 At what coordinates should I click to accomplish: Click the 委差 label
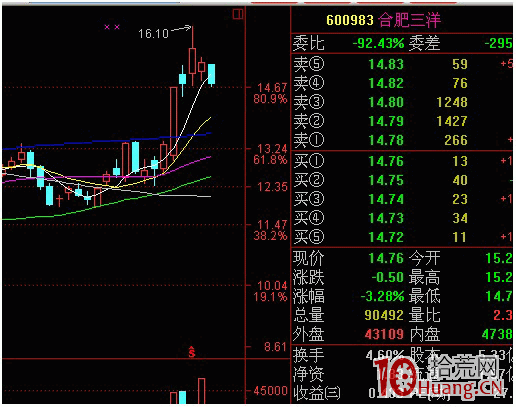[424, 43]
